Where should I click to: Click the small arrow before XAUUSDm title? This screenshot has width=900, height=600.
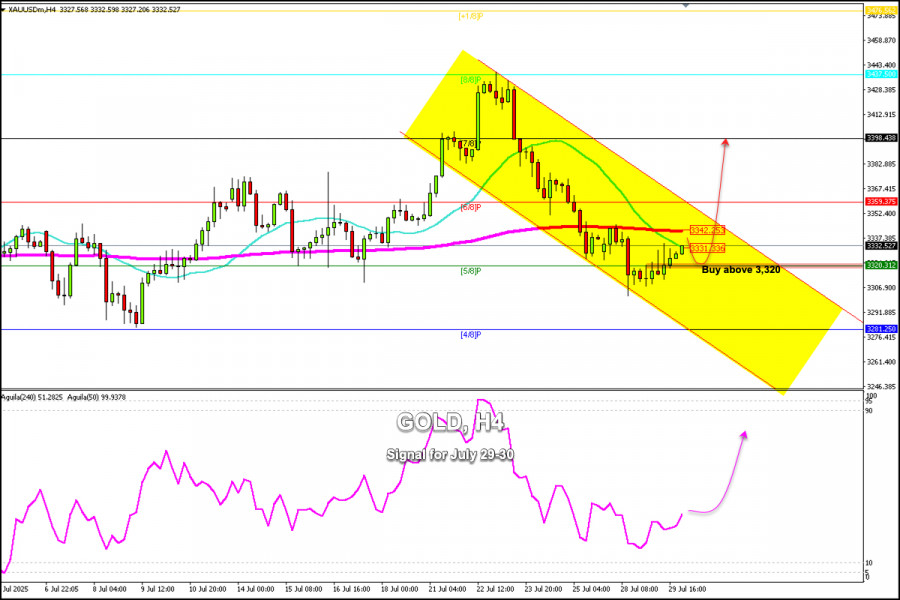(x=4, y=10)
